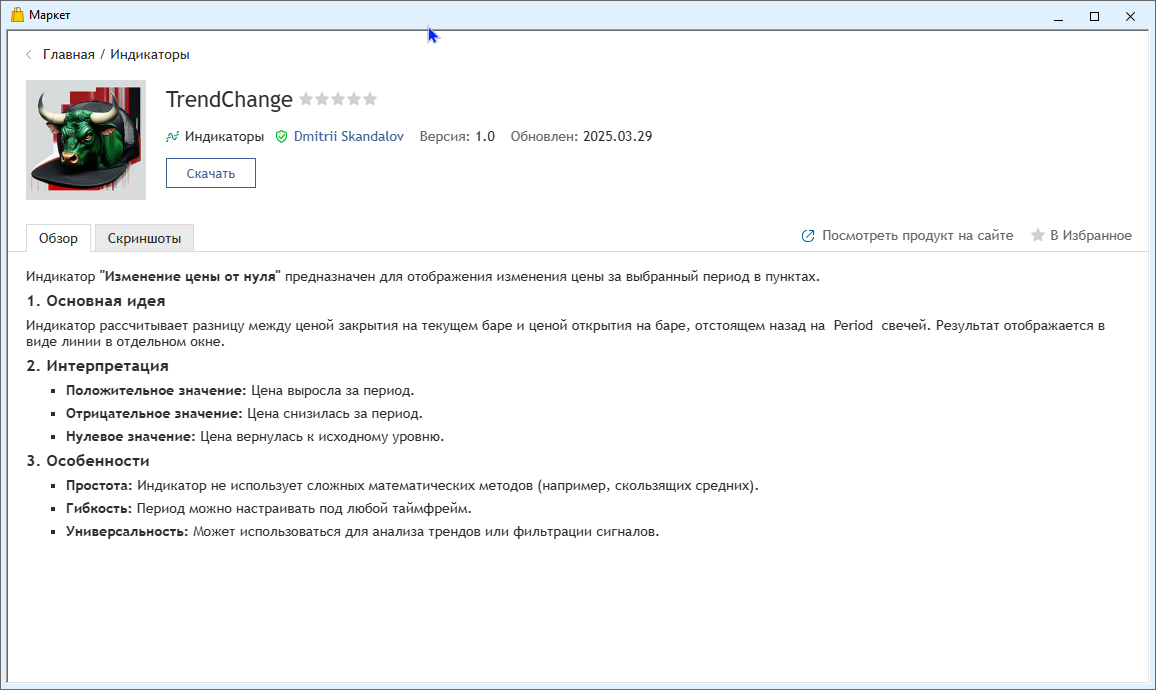Click the TrendChange product title
This screenshot has width=1156, height=690.
tap(229, 100)
